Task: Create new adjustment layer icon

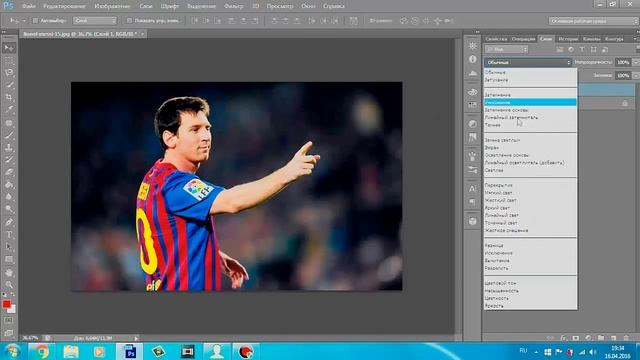Action: [588, 338]
